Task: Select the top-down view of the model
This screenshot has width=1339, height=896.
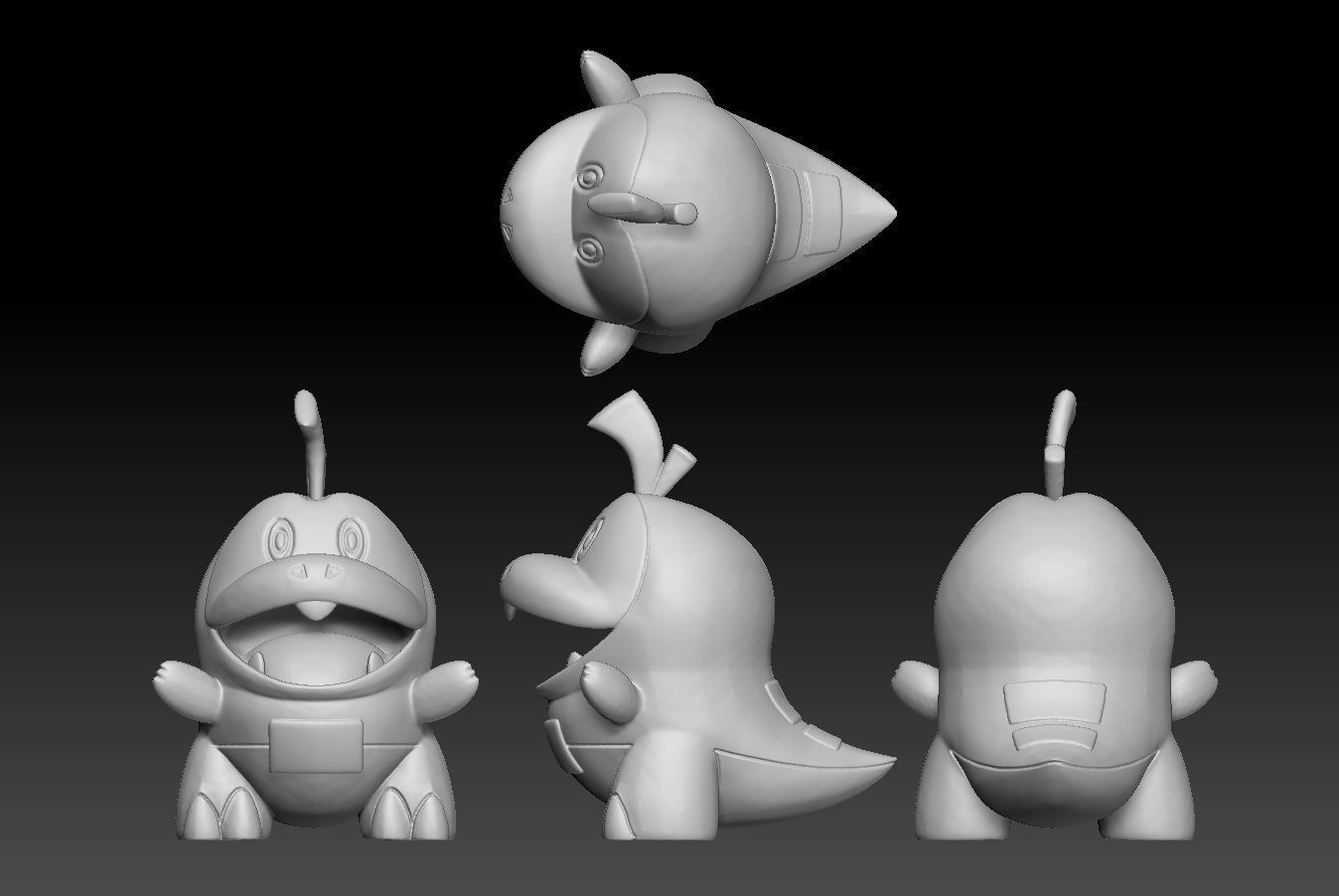Action: tap(697, 213)
